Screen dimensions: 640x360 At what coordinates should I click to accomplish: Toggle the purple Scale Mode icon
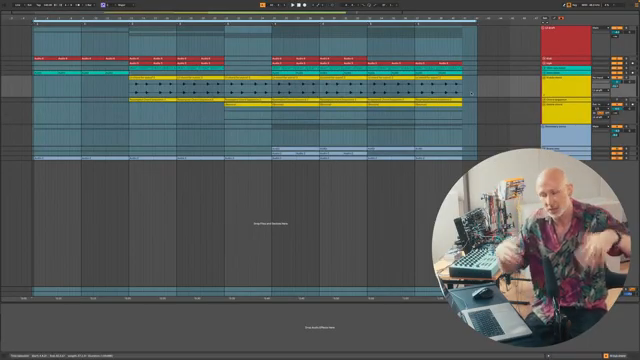(x=103, y=5)
